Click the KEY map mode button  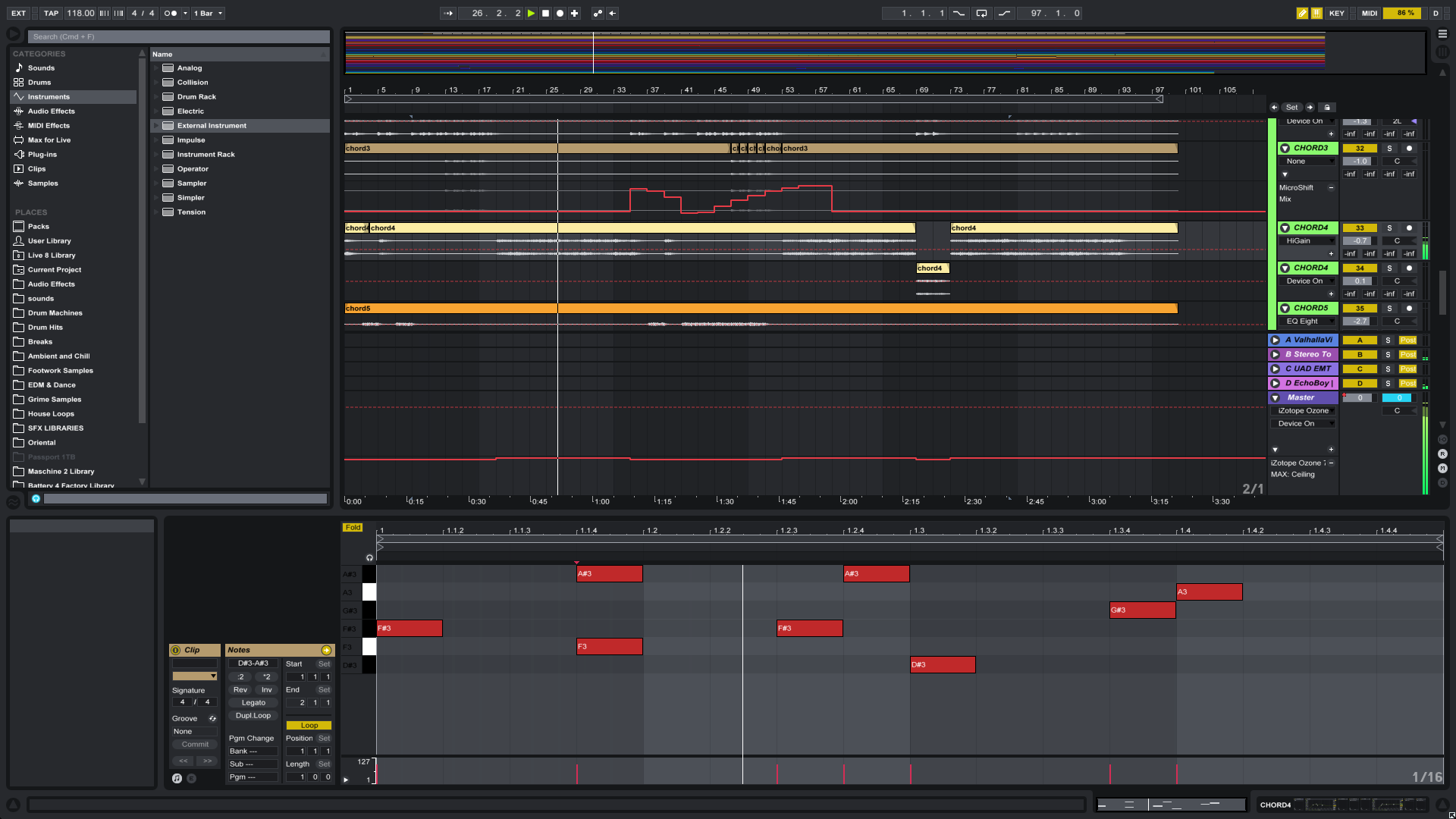[x=1336, y=13]
